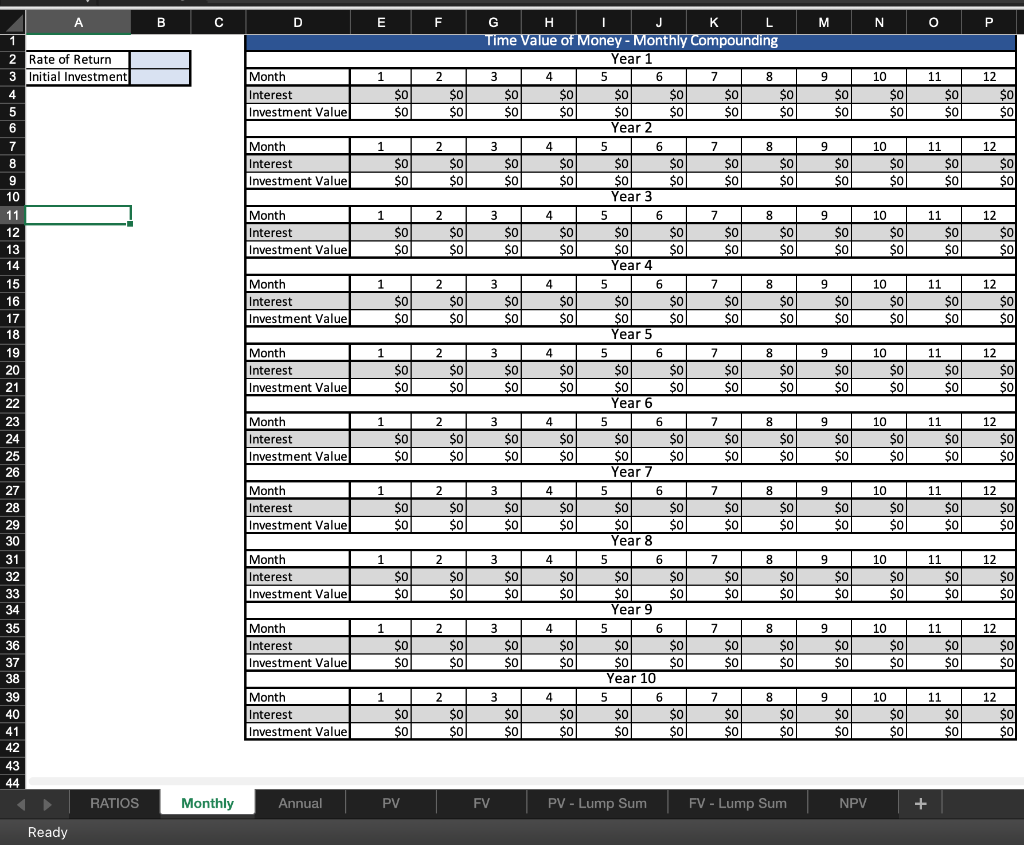
Task: Select column D header
Action: pos(298,23)
